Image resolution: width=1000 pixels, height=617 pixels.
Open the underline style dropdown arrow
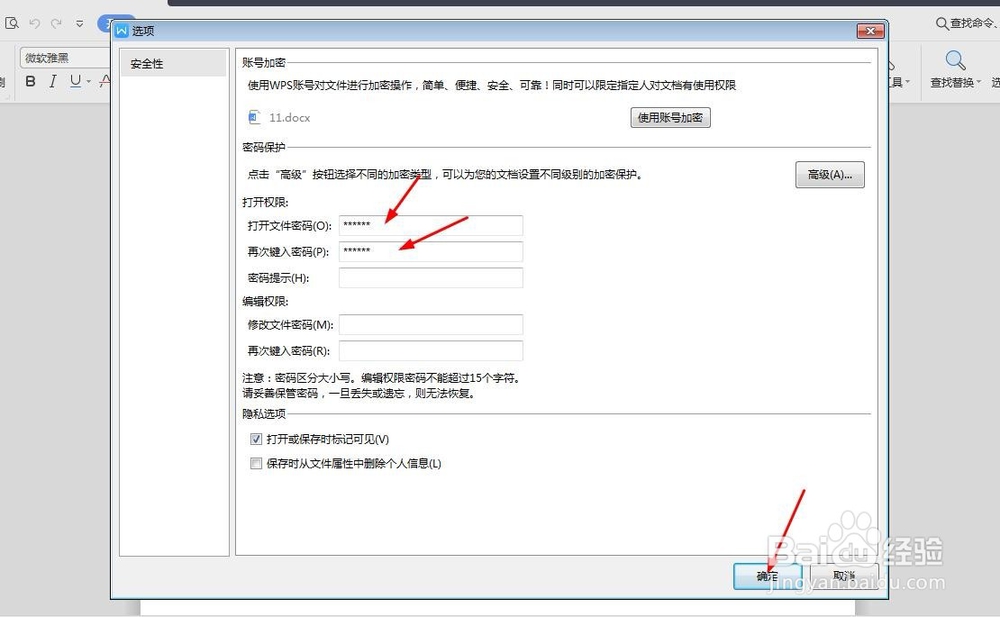tap(87, 81)
